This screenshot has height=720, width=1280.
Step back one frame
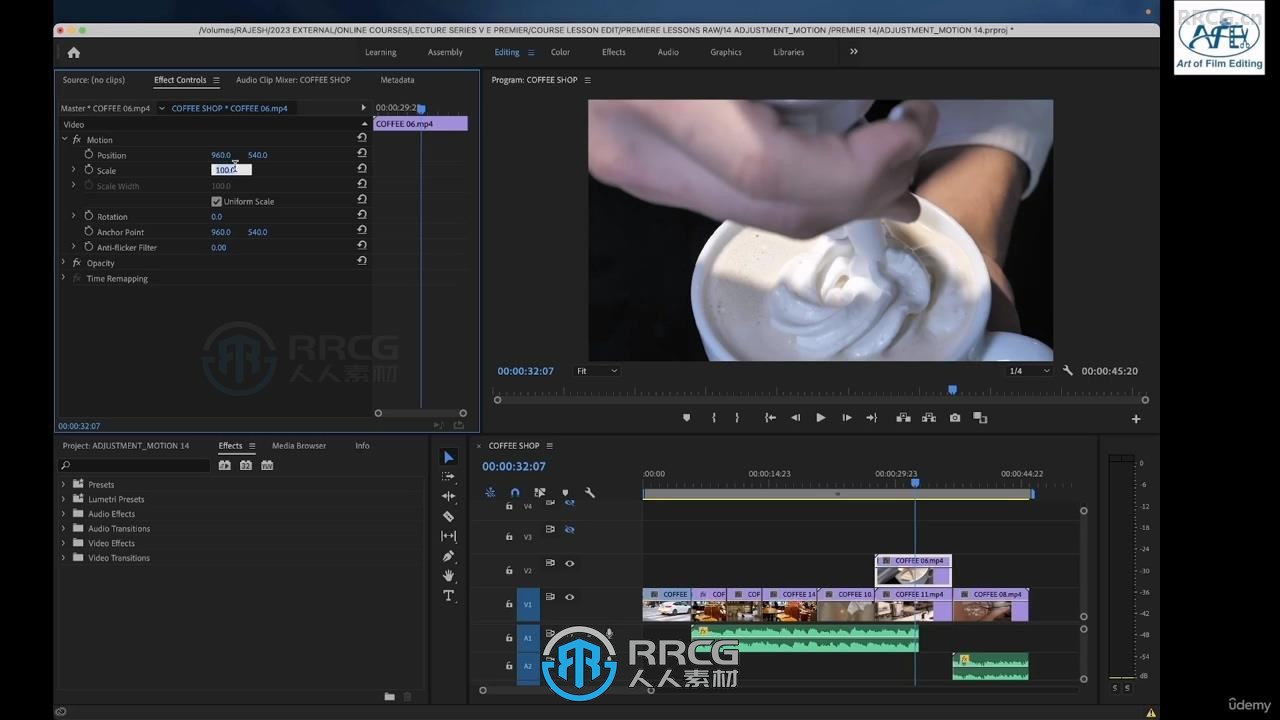click(x=796, y=418)
